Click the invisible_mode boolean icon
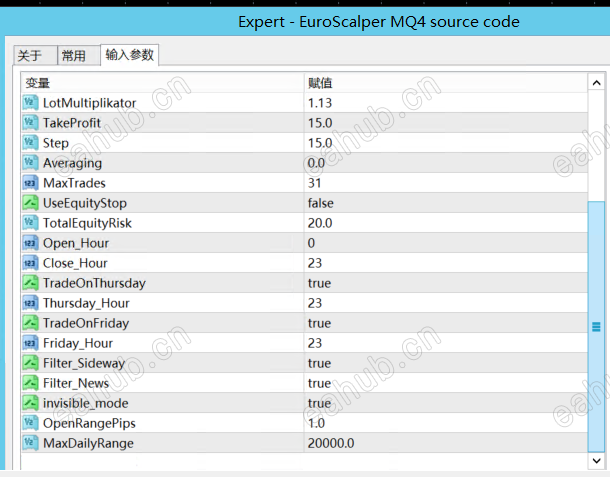610x477 pixels. (x=30, y=403)
